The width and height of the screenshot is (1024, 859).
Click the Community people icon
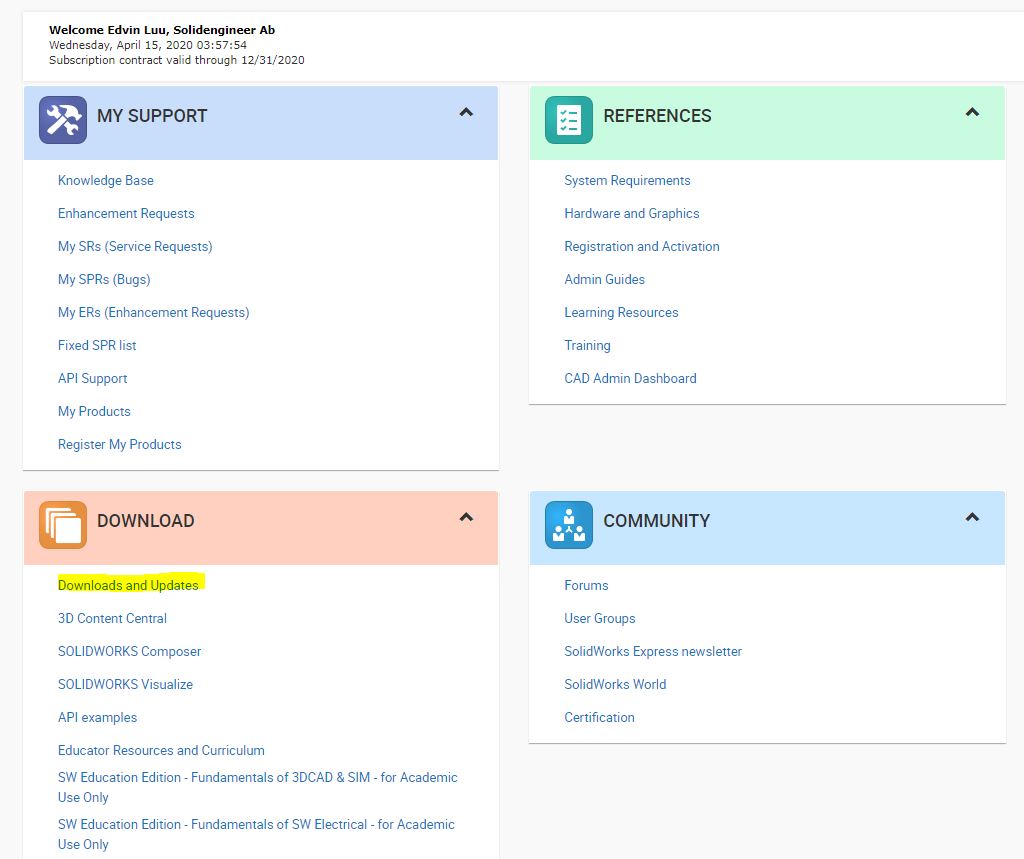pos(568,525)
